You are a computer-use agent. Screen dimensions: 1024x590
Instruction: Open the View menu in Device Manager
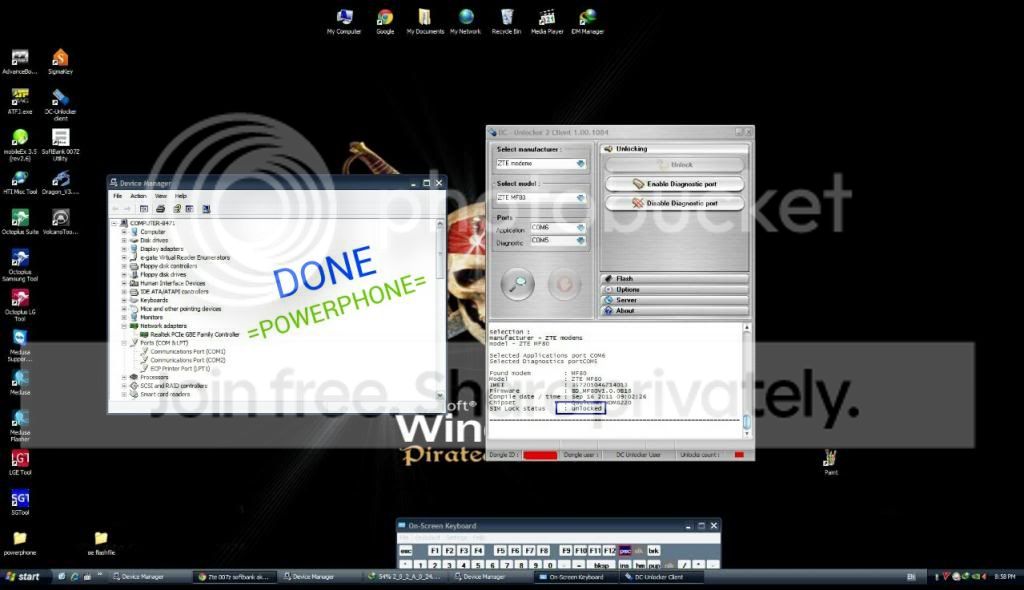pos(160,196)
